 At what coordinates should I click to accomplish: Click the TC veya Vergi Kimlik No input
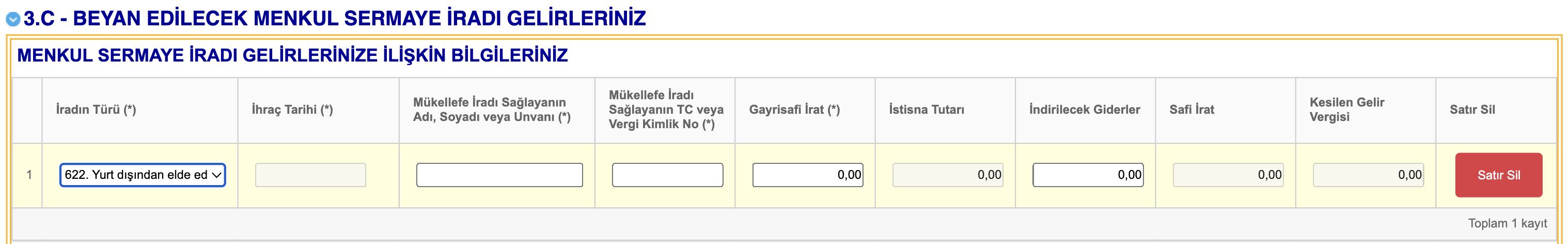point(667,175)
